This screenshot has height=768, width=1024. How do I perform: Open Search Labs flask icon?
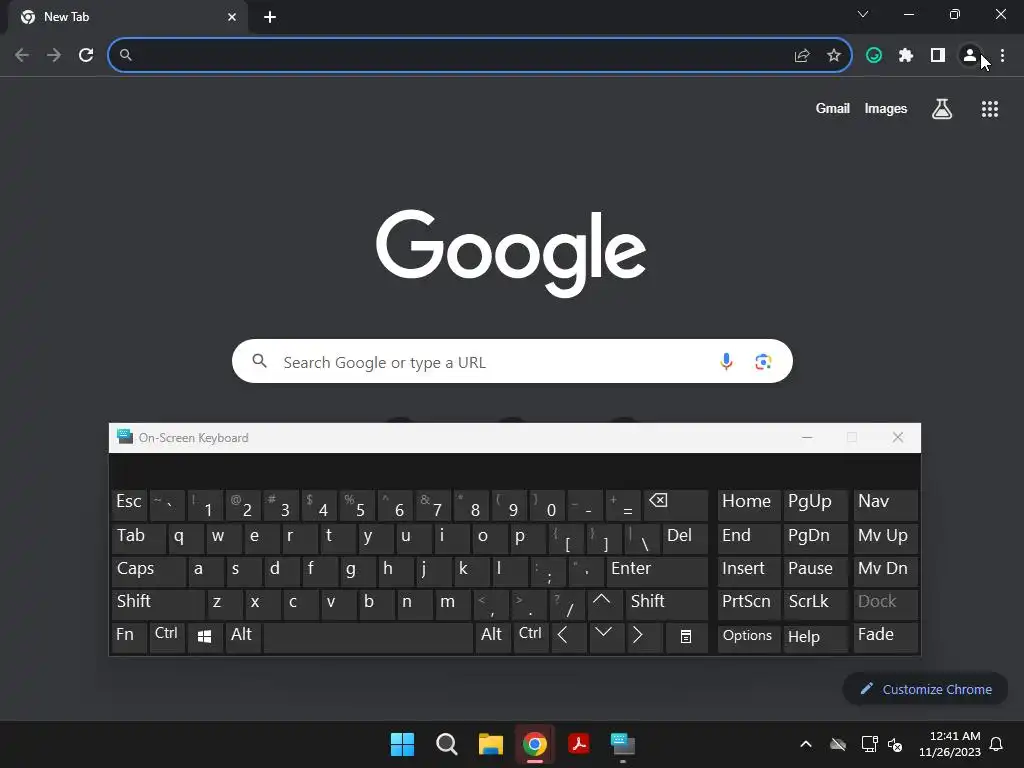click(942, 109)
